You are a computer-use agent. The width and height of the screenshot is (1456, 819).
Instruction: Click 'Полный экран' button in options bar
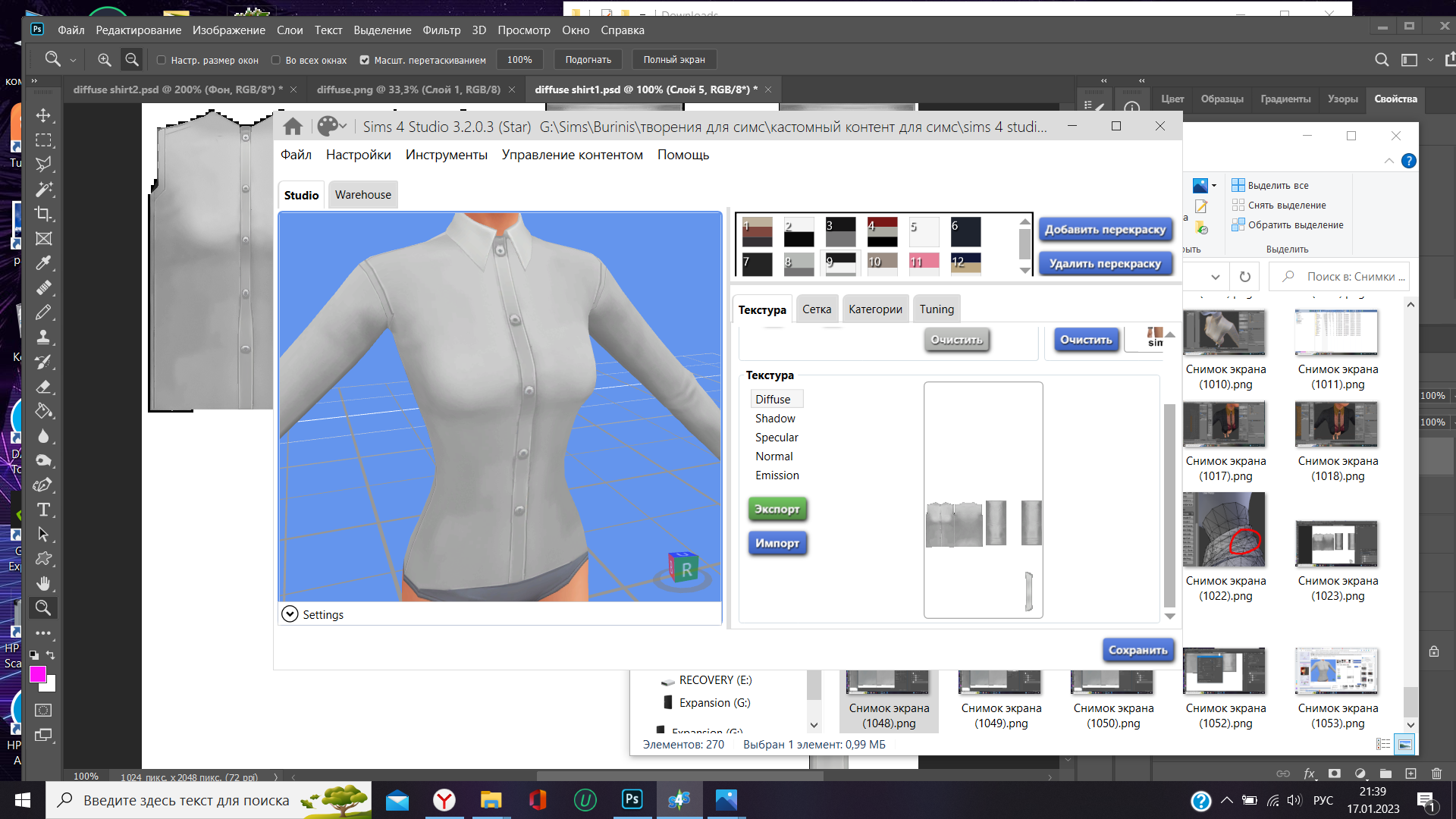[x=674, y=60]
